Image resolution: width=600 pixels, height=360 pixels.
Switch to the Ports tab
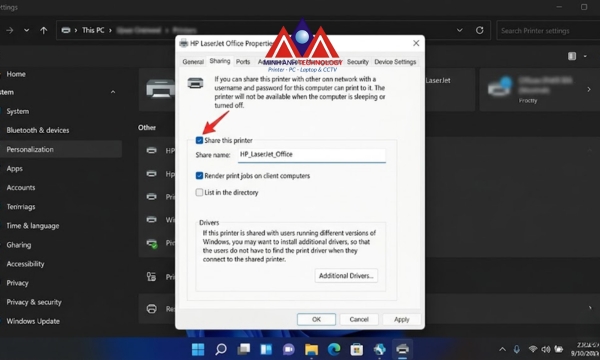point(243,62)
